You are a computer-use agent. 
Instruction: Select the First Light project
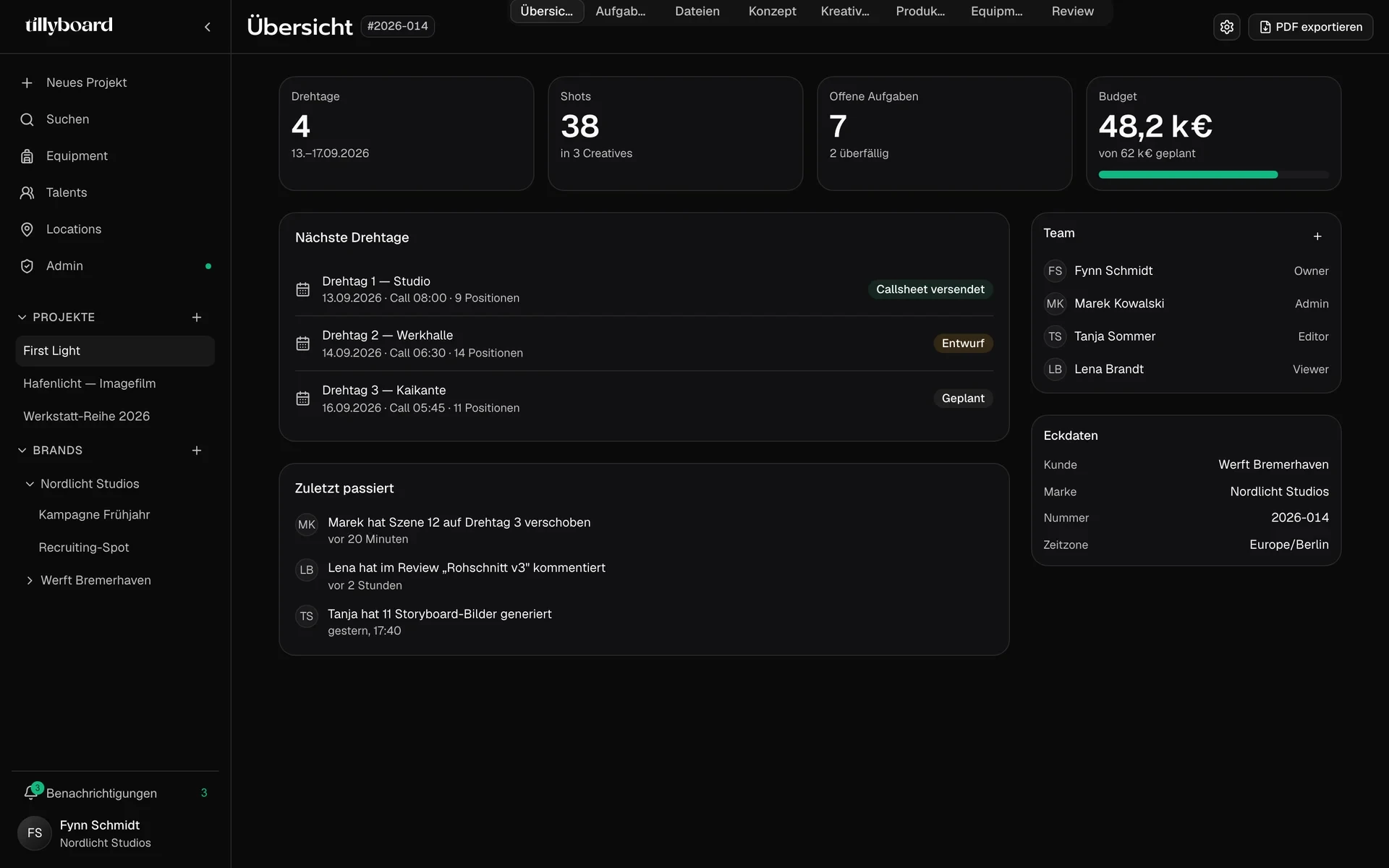point(115,351)
